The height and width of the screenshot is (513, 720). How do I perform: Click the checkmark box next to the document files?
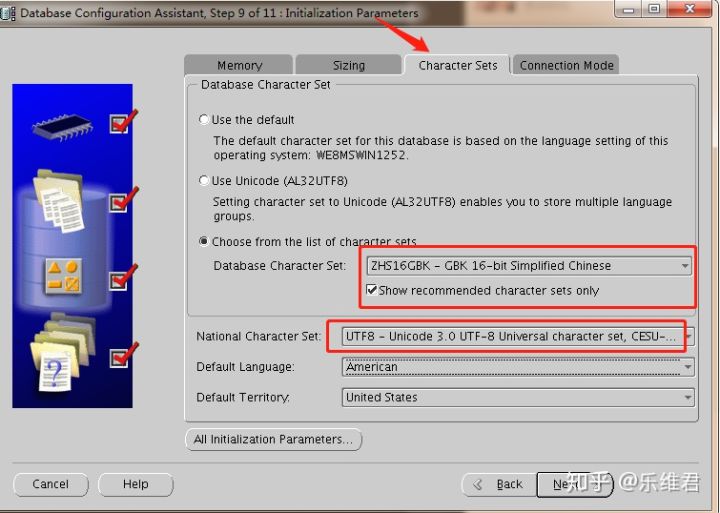(119, 202)
